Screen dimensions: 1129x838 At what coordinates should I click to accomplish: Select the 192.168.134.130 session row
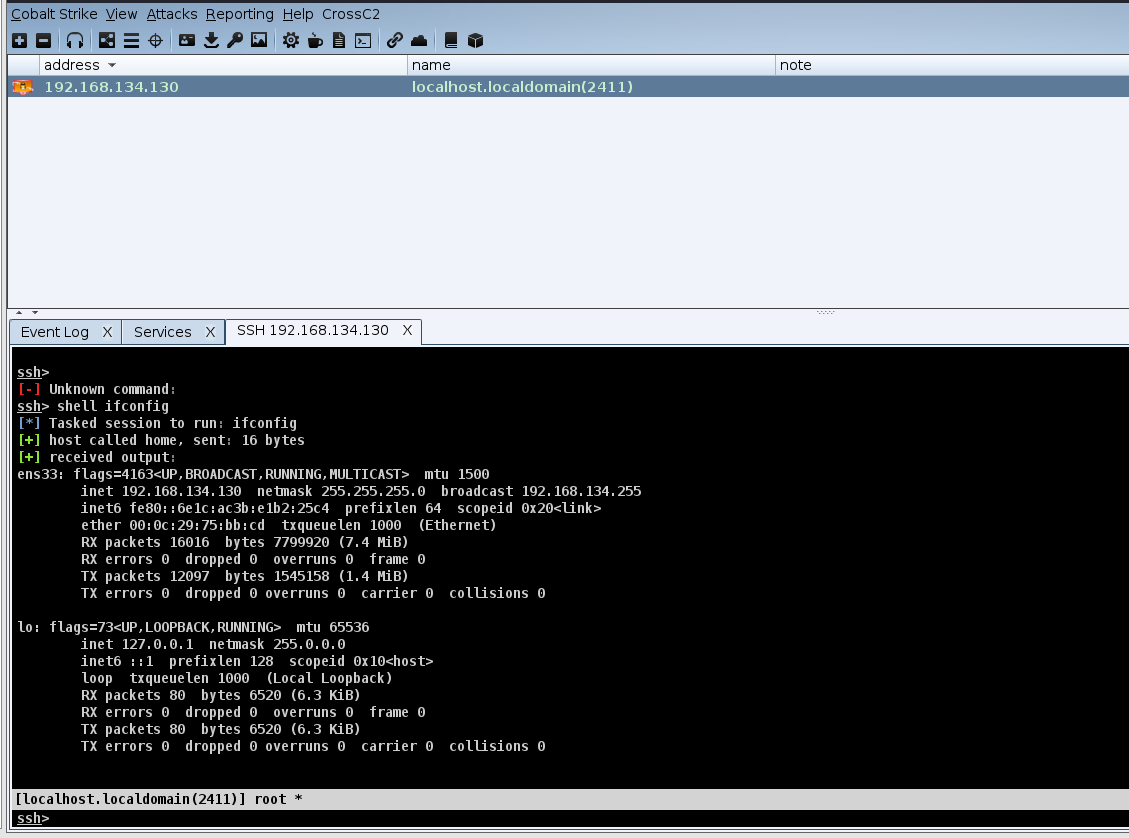tap(568, 87)
